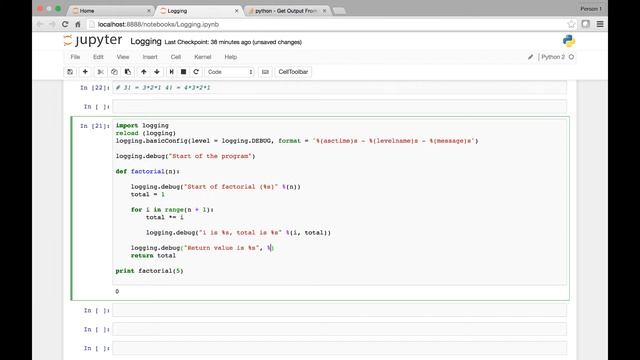The width and height of the screenshot is (640, 360).
Task: Open the Kernel menu
Action: click(x=203, y=57)
